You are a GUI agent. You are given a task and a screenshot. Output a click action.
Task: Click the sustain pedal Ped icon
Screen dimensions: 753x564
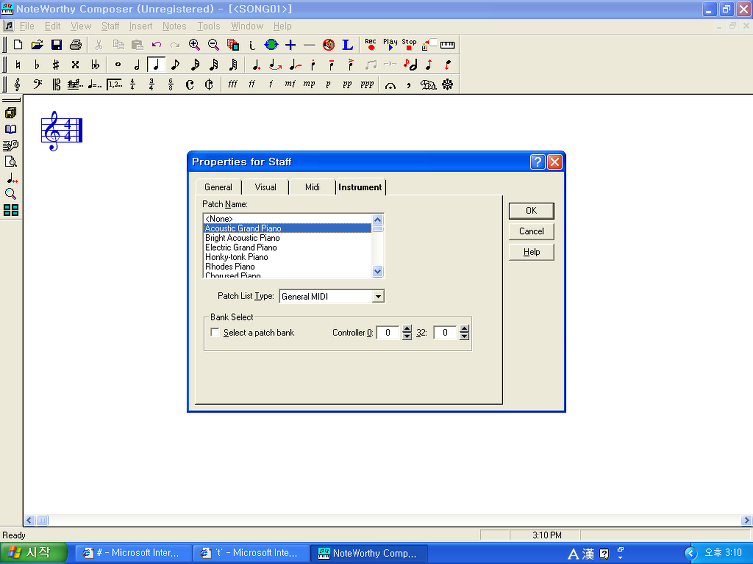tap(428, 85)
